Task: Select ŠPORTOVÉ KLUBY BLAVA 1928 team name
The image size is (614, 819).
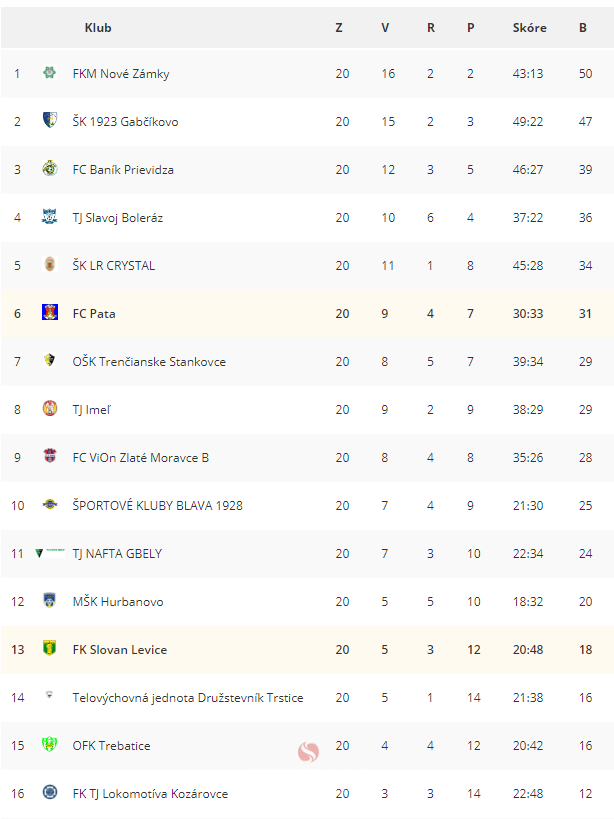Action: (x=158, y=506)
